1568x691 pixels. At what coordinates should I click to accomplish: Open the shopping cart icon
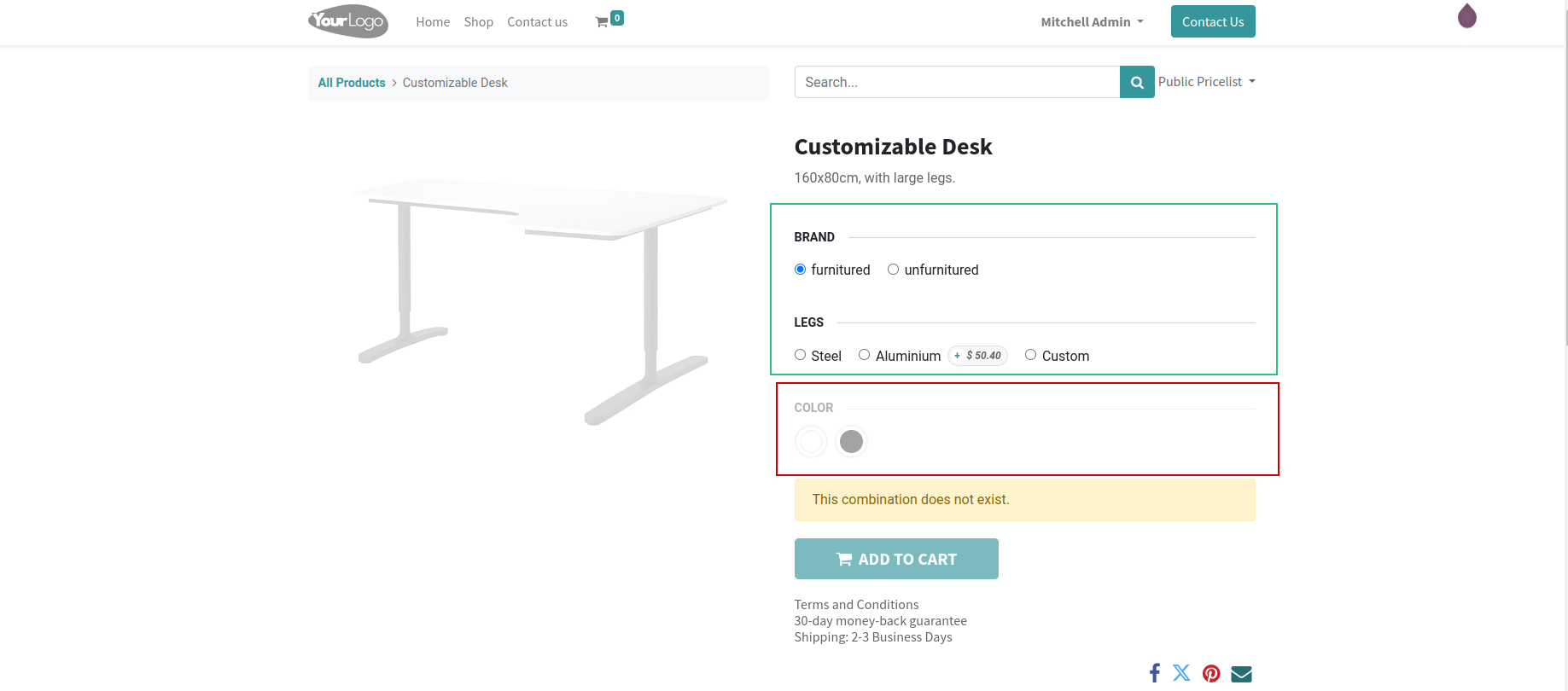click(x=603, y=22)
